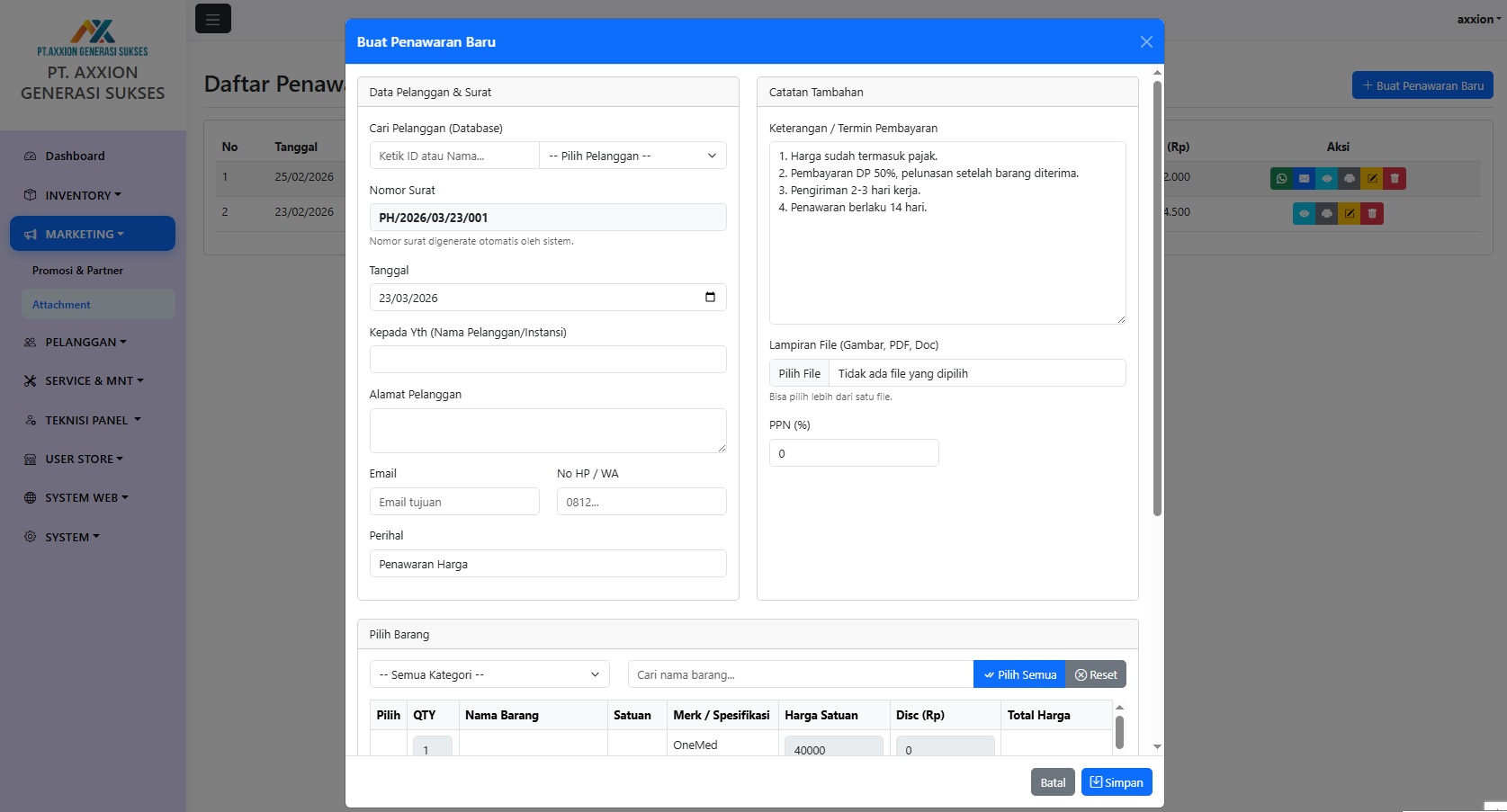The height and width of the screenshot is (812, 1507).
Task: Expand the INVENTORY sidebar menu
Action: tap(93, 195)
